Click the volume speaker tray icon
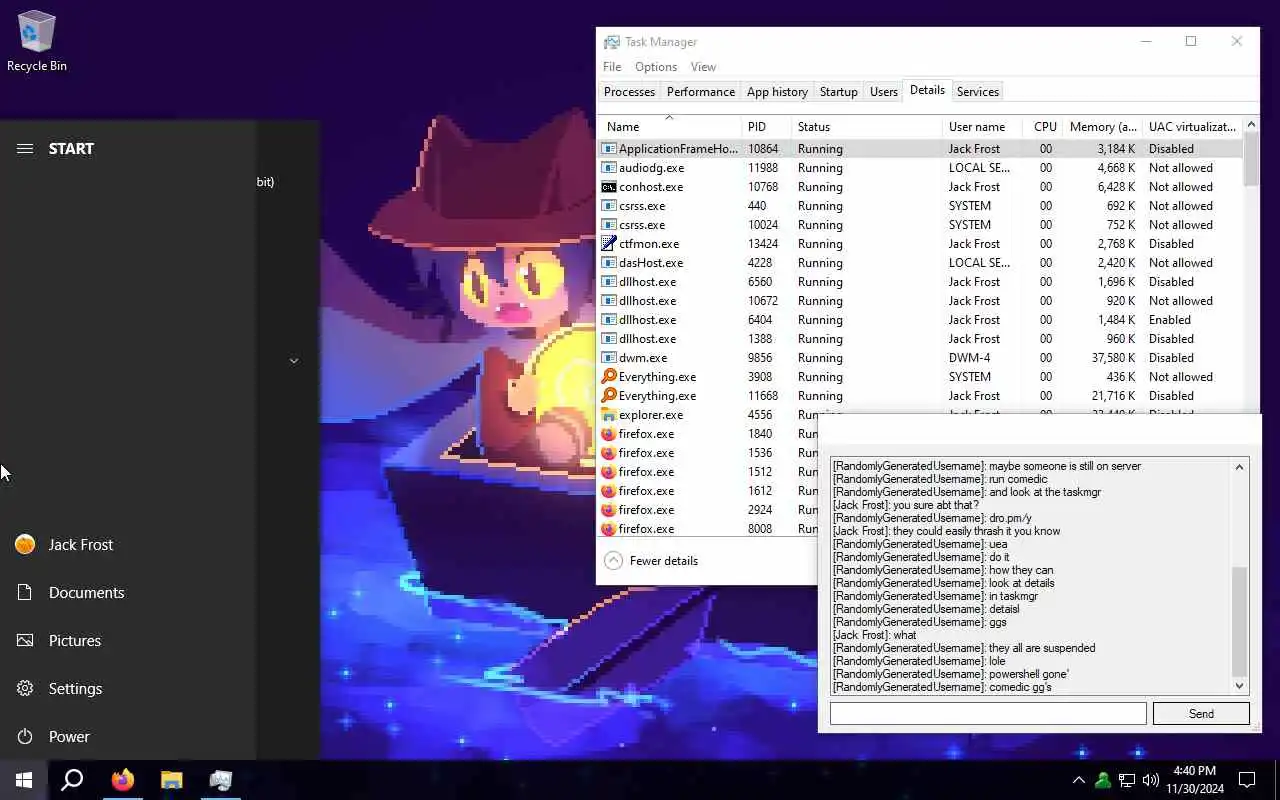Viewport: 1280px width, 800px height. pos(1150,780)
